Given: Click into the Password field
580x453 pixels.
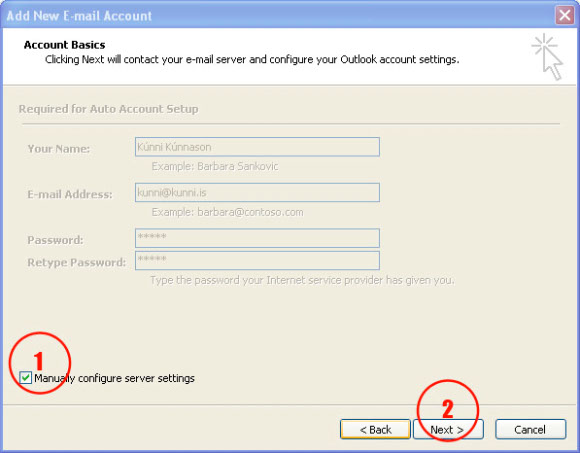Looking at the screenshot, I should pos(257,238).
